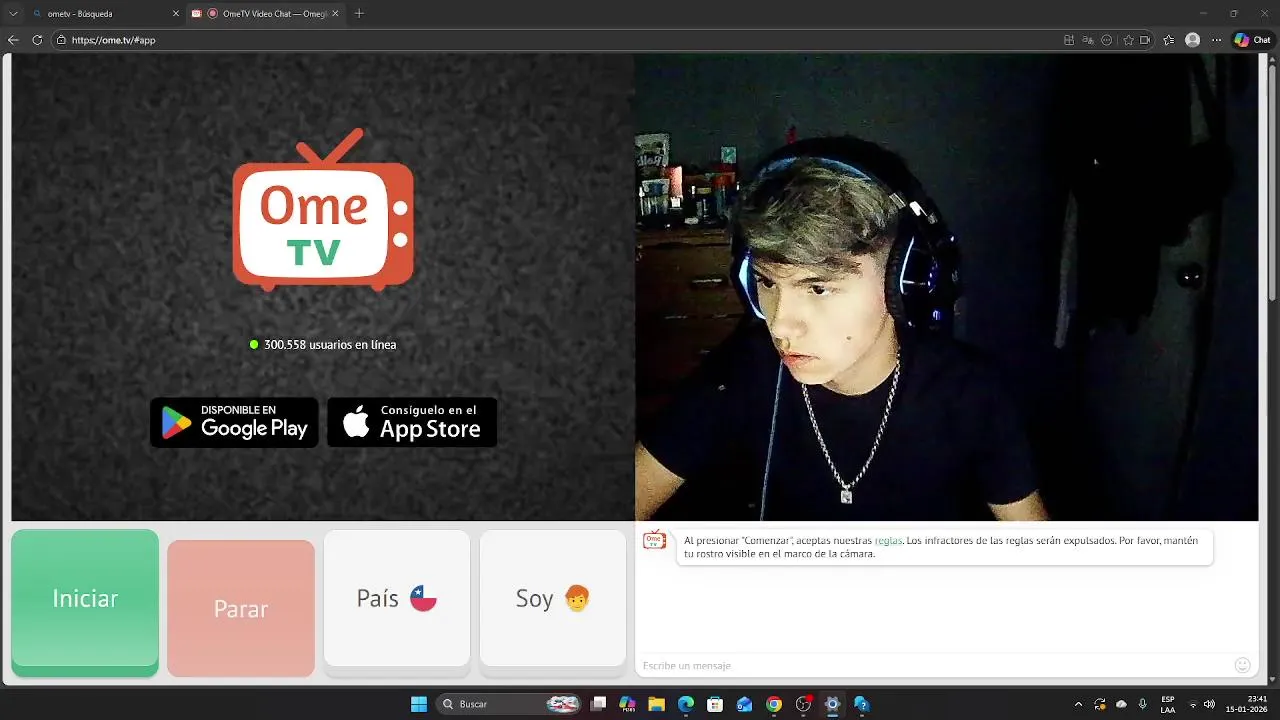The image size is (1280, 720).
Task: Show hidden system tray icons
Action: 1078,704
